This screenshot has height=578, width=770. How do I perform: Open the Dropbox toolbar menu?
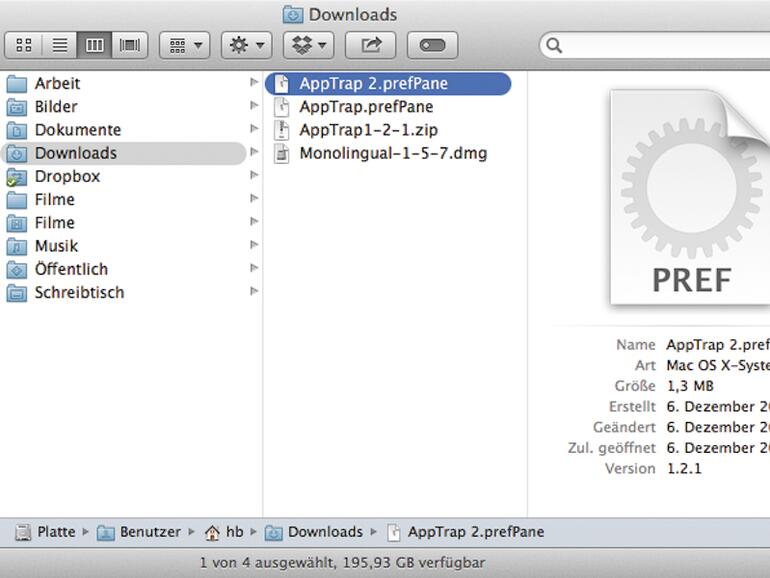308,45
